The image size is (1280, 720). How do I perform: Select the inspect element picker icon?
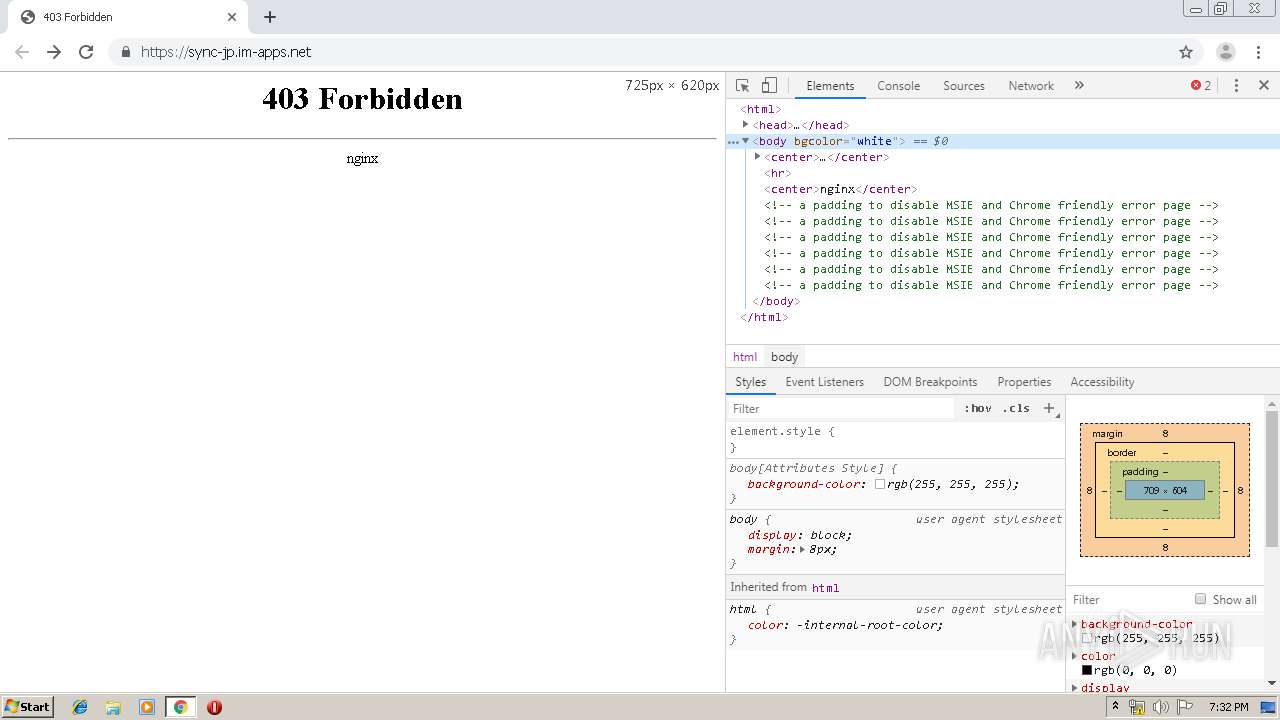coord(742,86)
